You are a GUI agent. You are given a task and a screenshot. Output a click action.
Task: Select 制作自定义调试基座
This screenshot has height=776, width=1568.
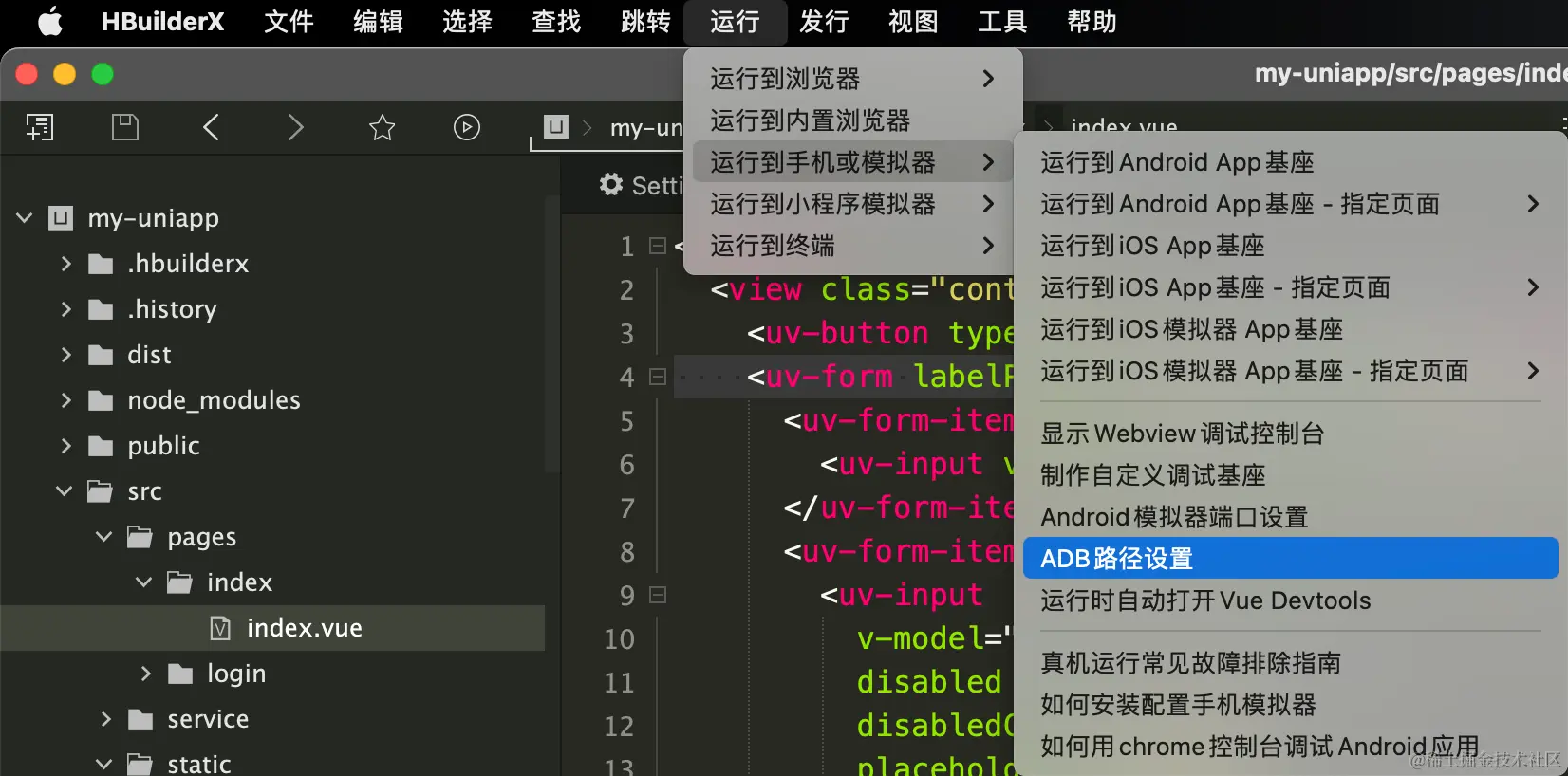click(1291, 475)
